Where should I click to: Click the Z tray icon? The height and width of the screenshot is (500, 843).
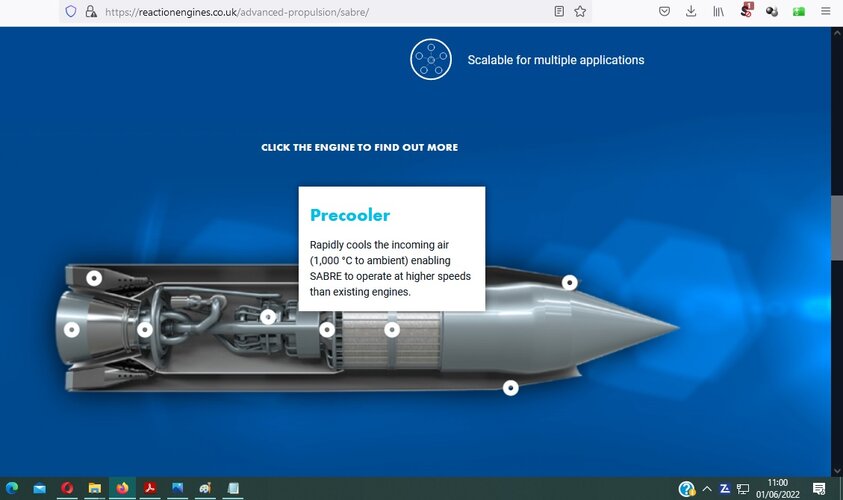725,489
